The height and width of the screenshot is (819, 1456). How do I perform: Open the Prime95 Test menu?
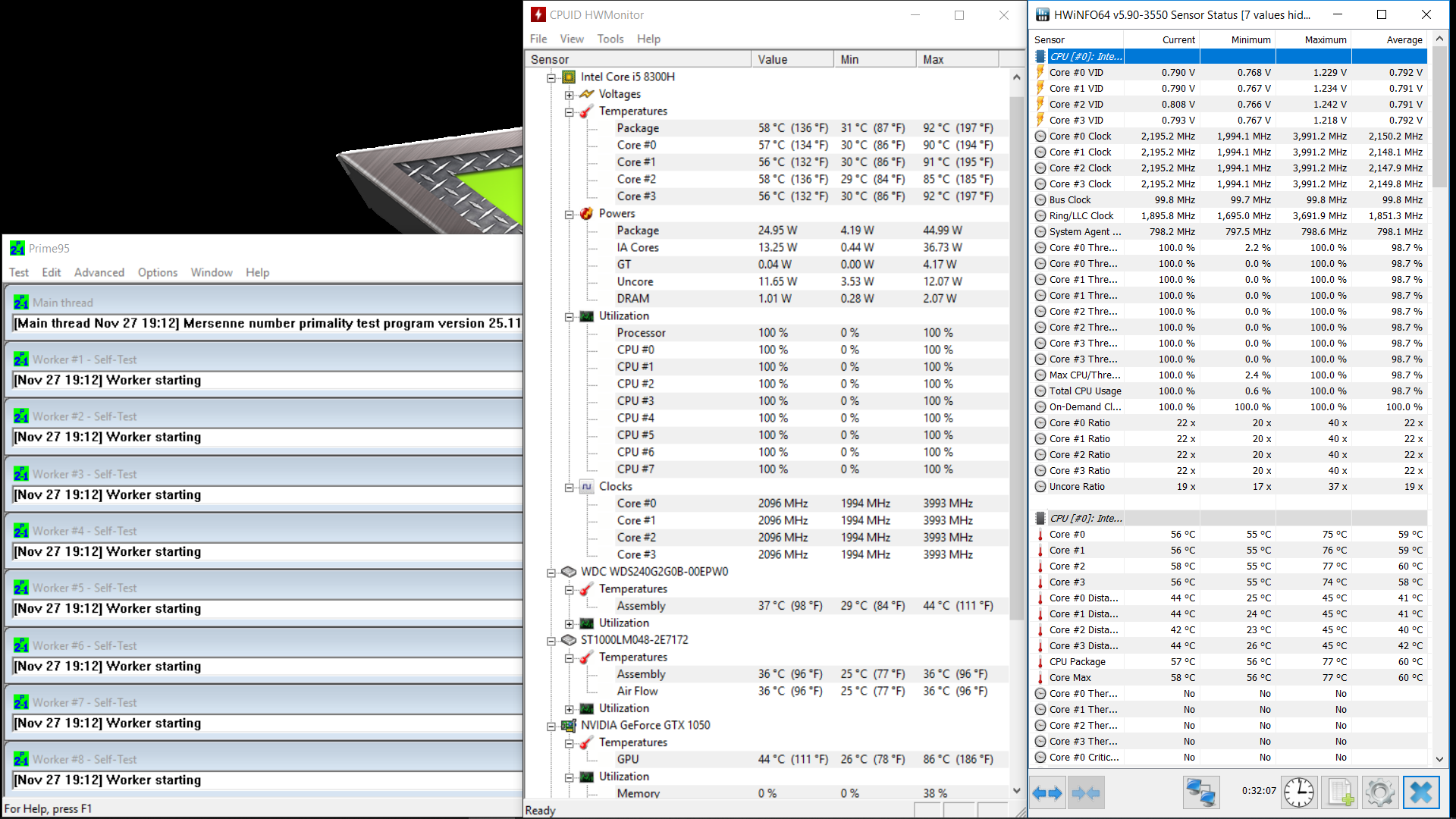(19, 272)
